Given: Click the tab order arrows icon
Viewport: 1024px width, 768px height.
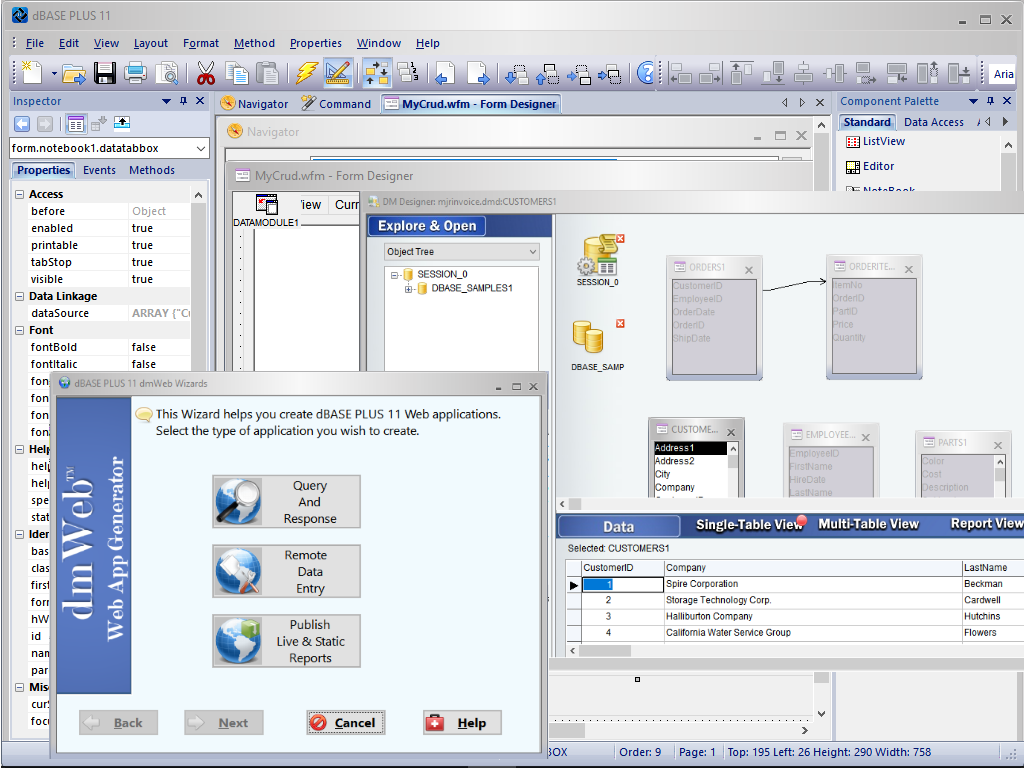Looking at the screenshot, I should click(x=376, y=73).
